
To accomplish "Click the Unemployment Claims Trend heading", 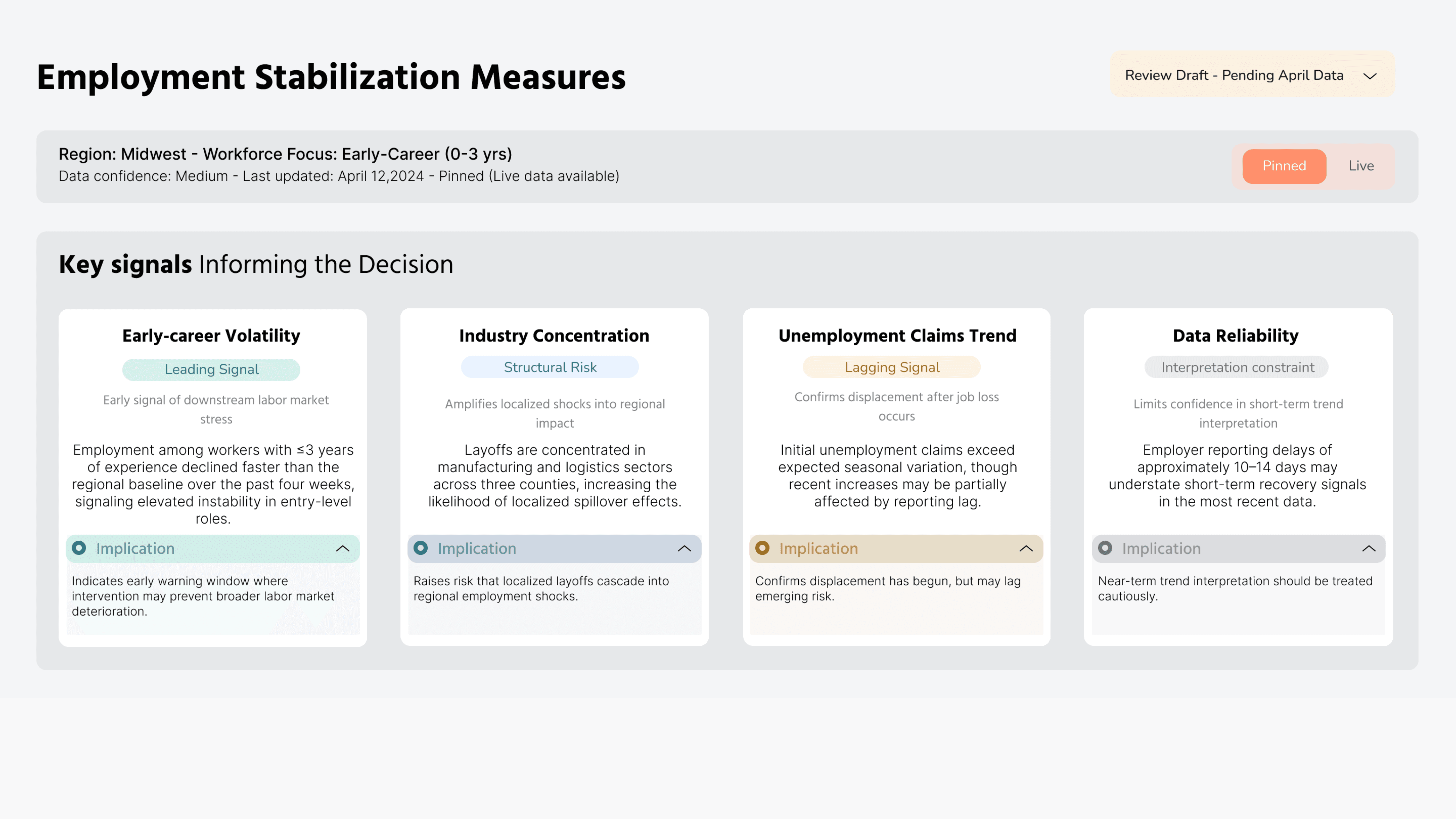I will point(897,336).
